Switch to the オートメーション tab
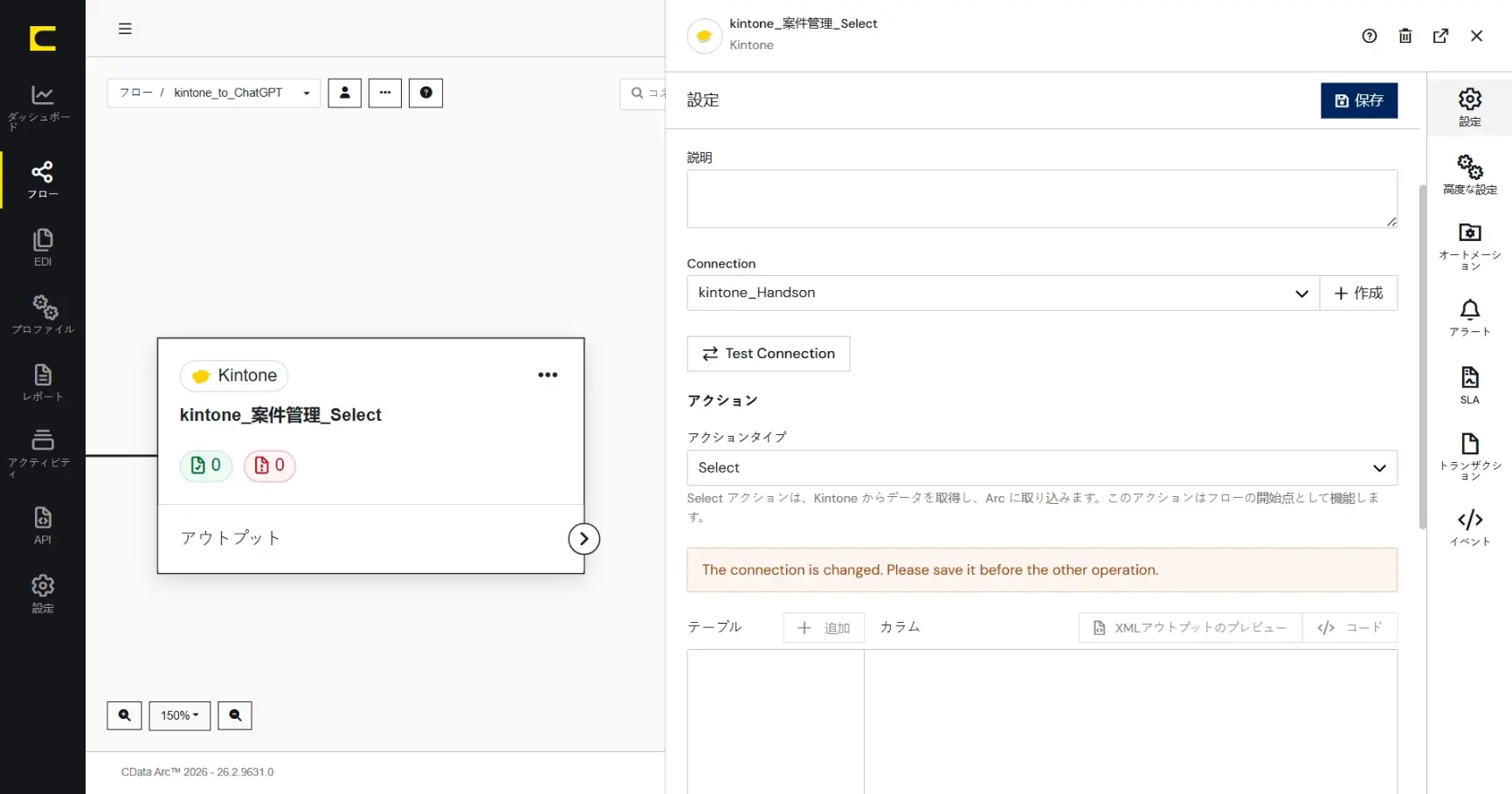Image resolution: width=1512 pixels, height=794 pixels. click(x=1470, y=246)
